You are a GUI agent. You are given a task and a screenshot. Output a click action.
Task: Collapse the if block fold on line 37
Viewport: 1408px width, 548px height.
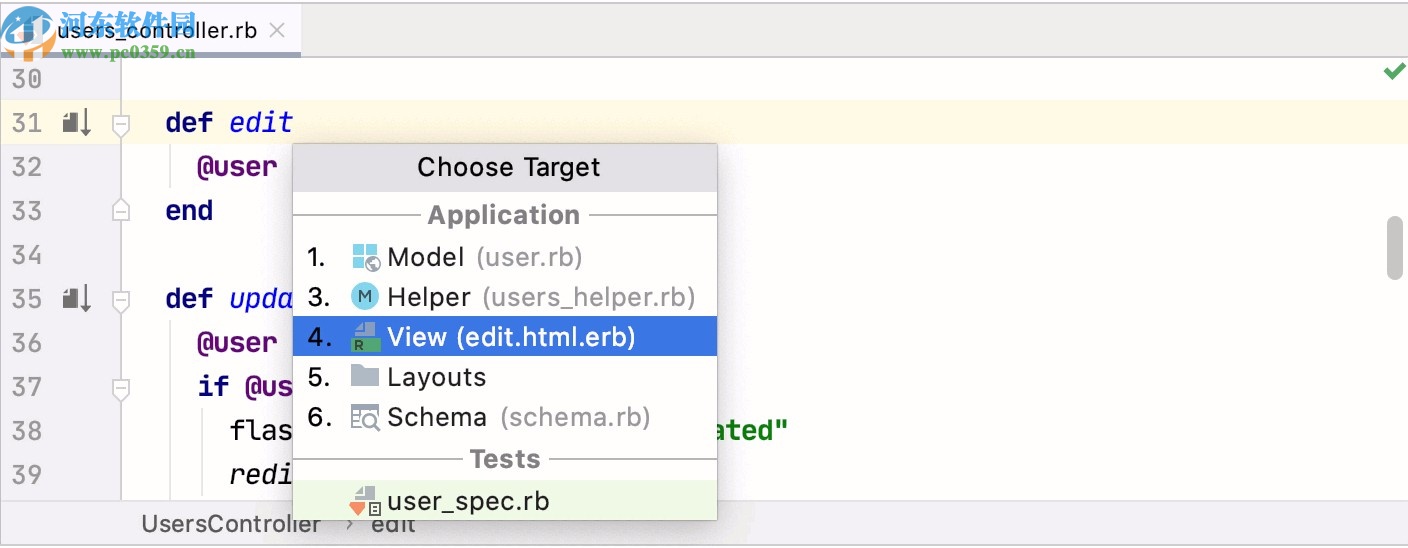[121, 387]
